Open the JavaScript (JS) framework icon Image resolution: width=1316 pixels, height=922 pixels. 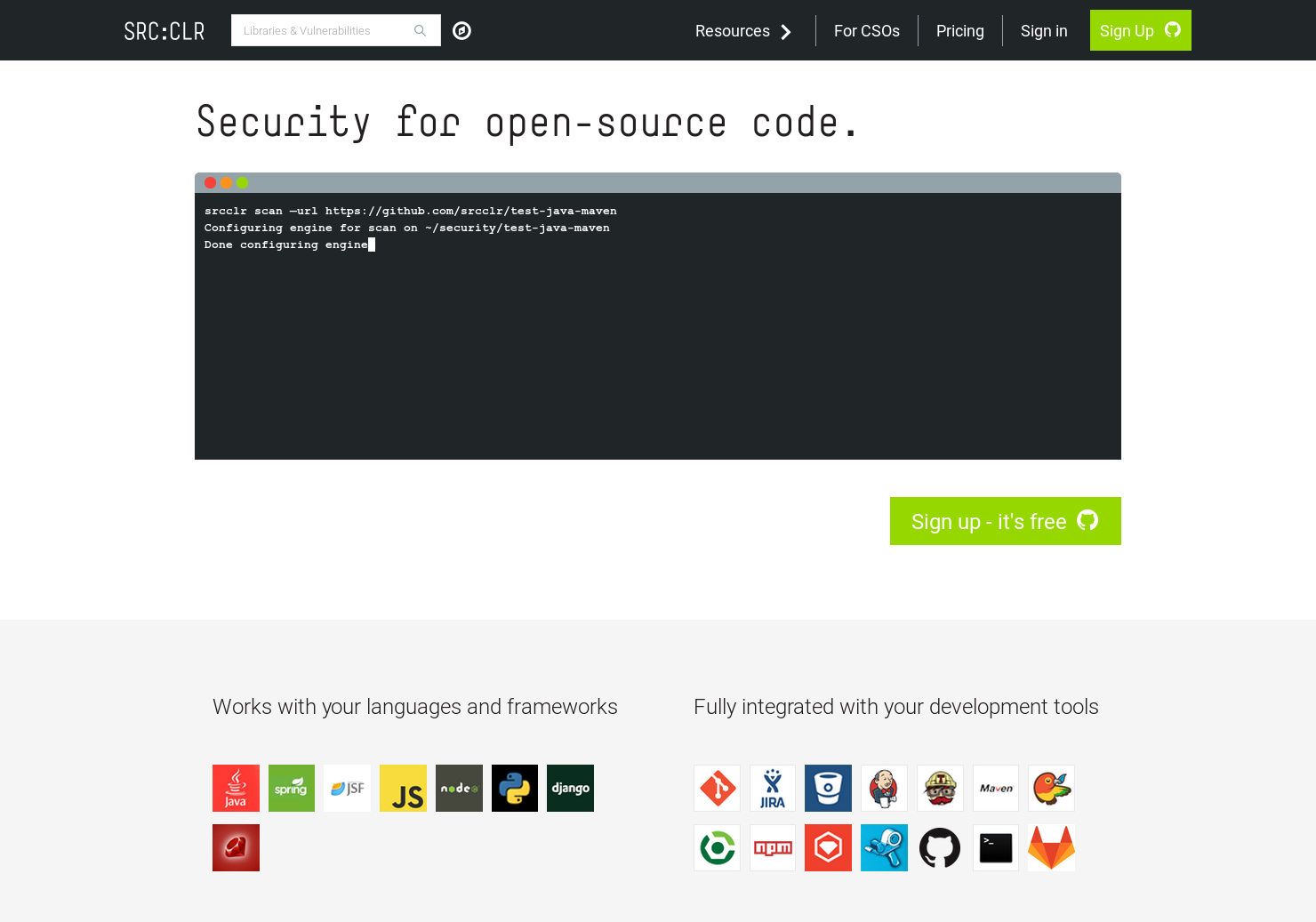[403, 788]
